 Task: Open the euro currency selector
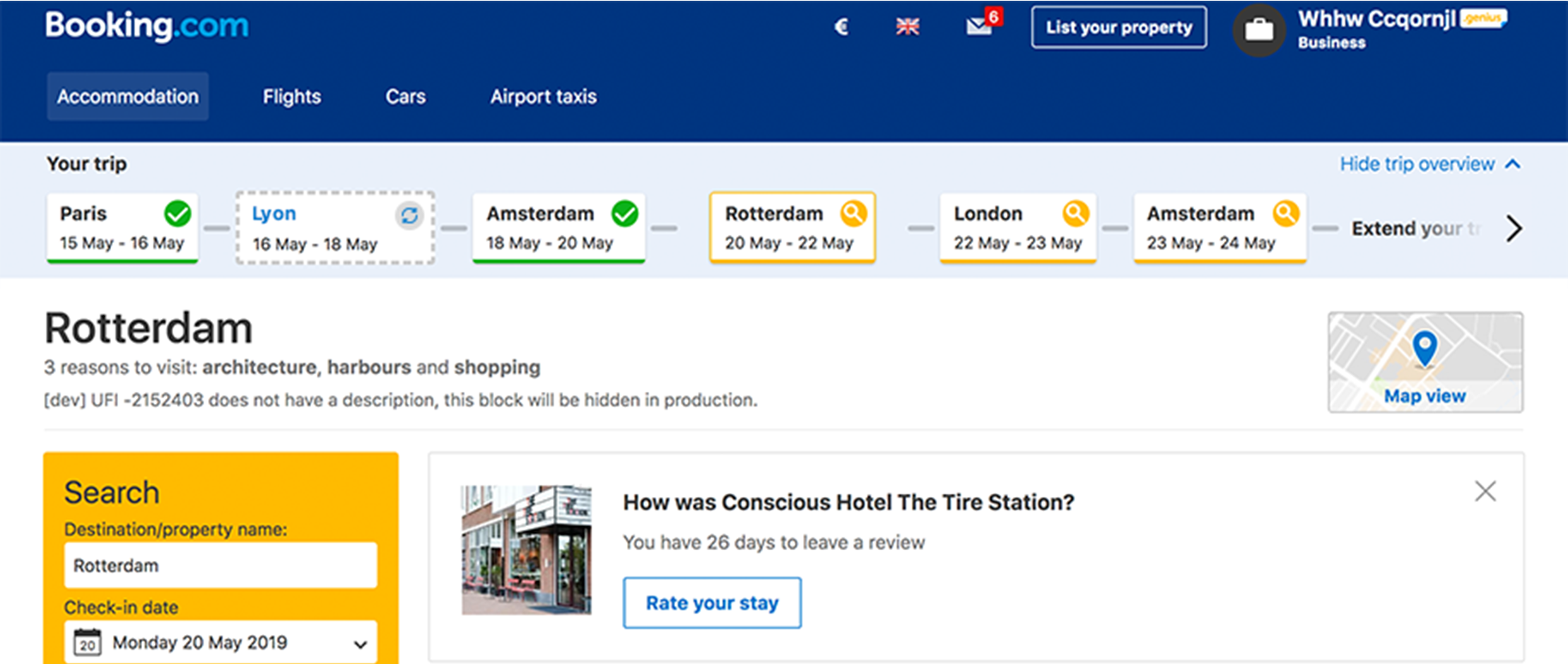841,27
